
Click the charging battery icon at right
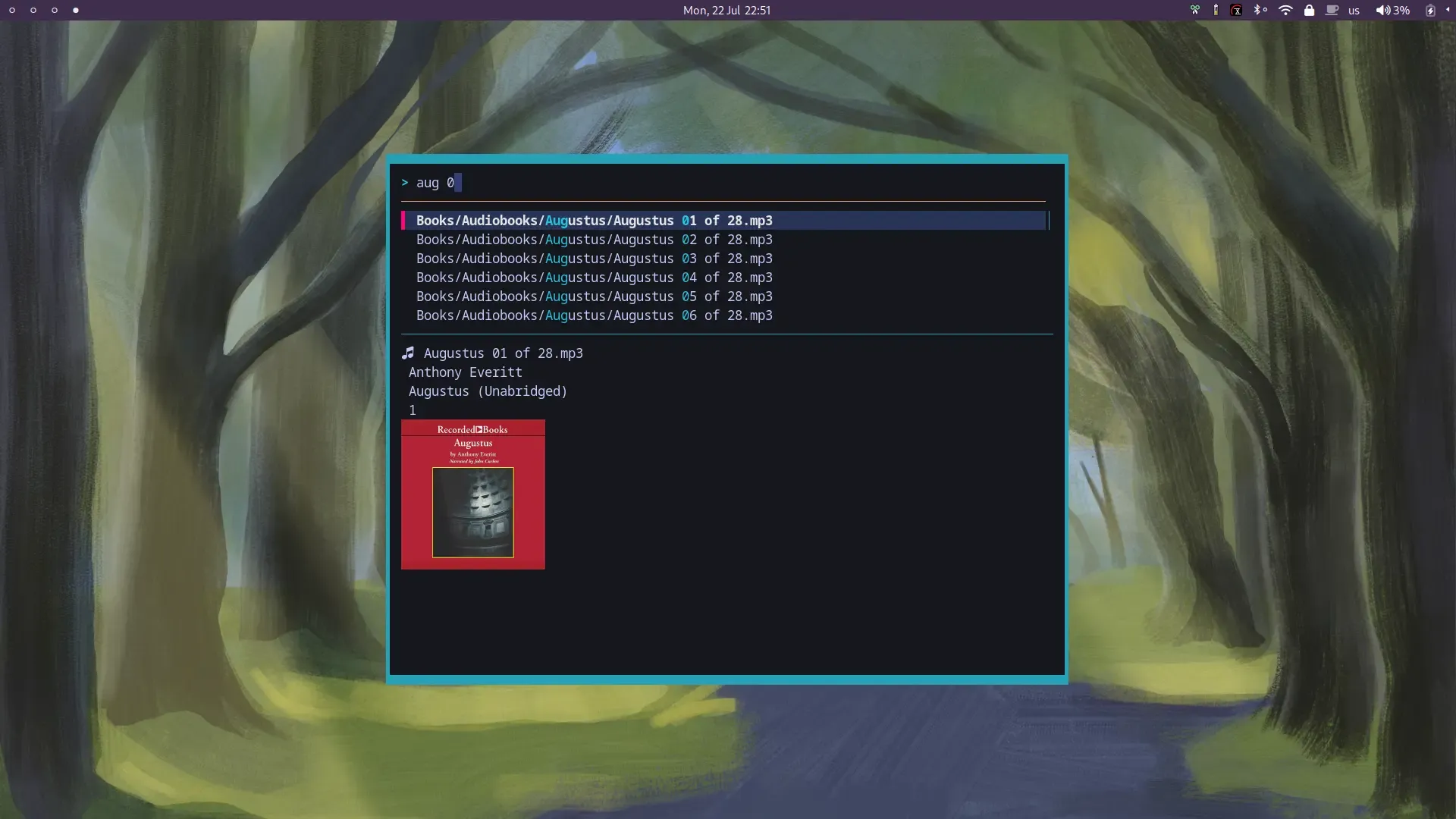(x=1430, y=11)
